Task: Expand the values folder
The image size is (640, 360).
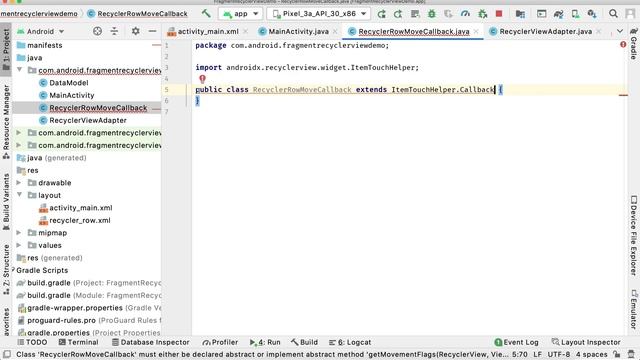Action: tap(19, 245)
